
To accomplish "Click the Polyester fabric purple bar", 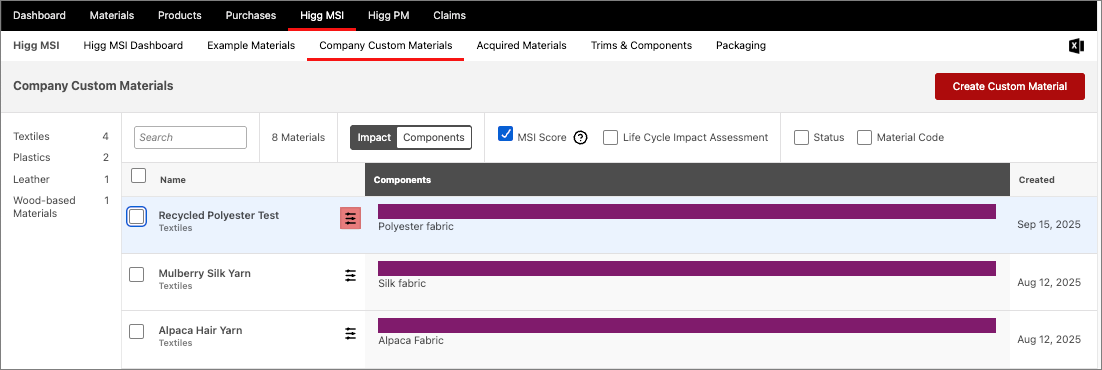I will 687,212.
